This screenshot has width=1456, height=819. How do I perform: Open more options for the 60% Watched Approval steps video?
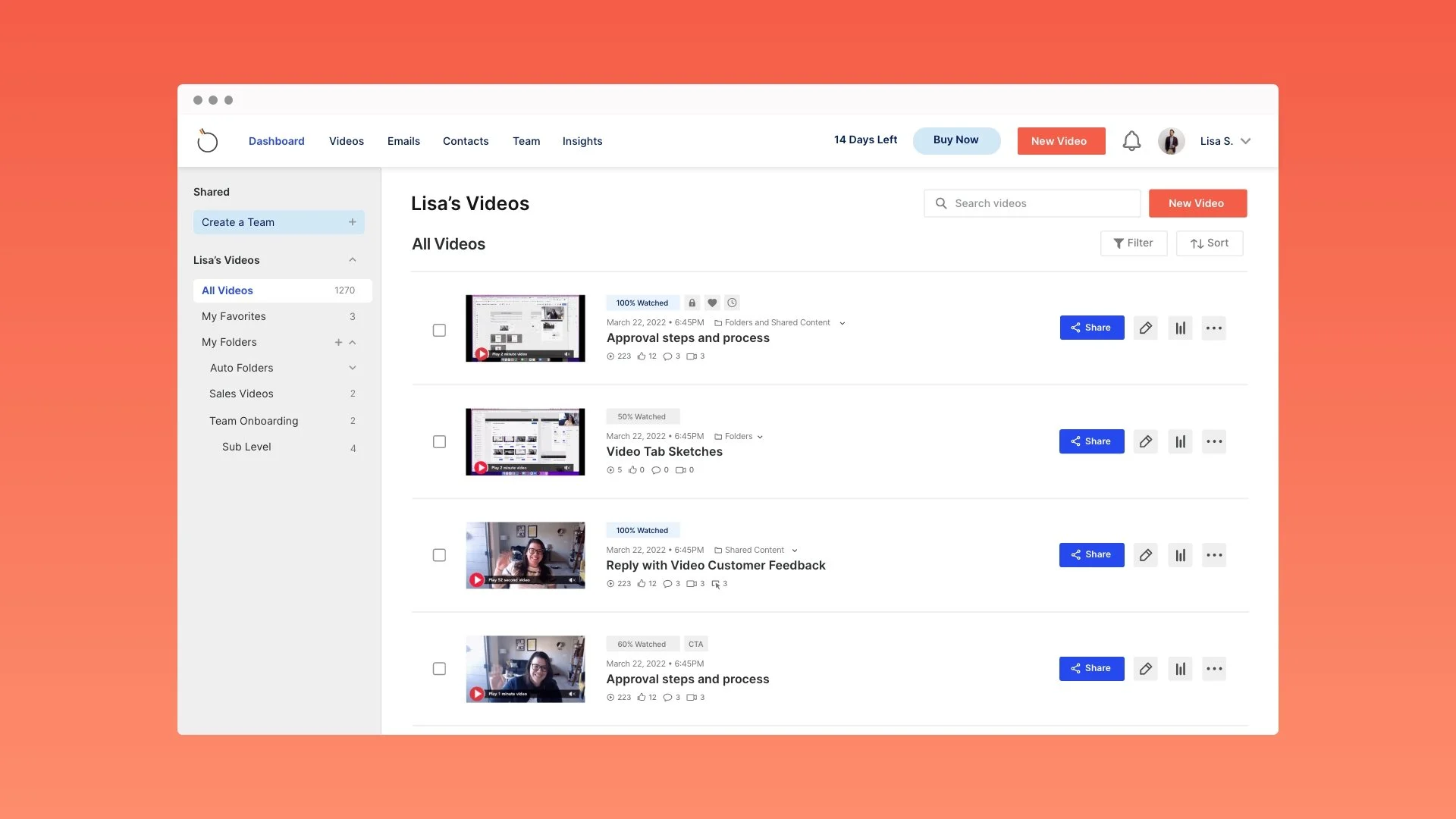coord(1214,669)
